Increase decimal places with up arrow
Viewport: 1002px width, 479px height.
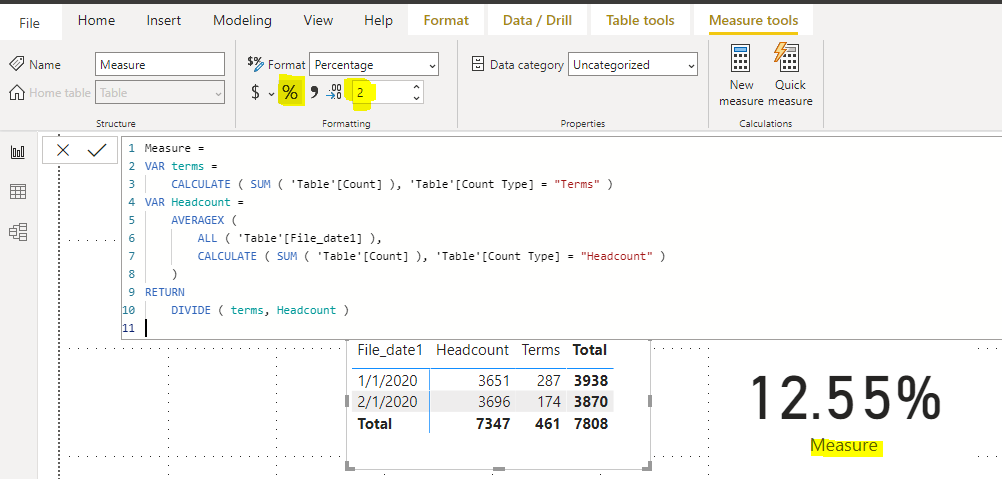(417, 87)
